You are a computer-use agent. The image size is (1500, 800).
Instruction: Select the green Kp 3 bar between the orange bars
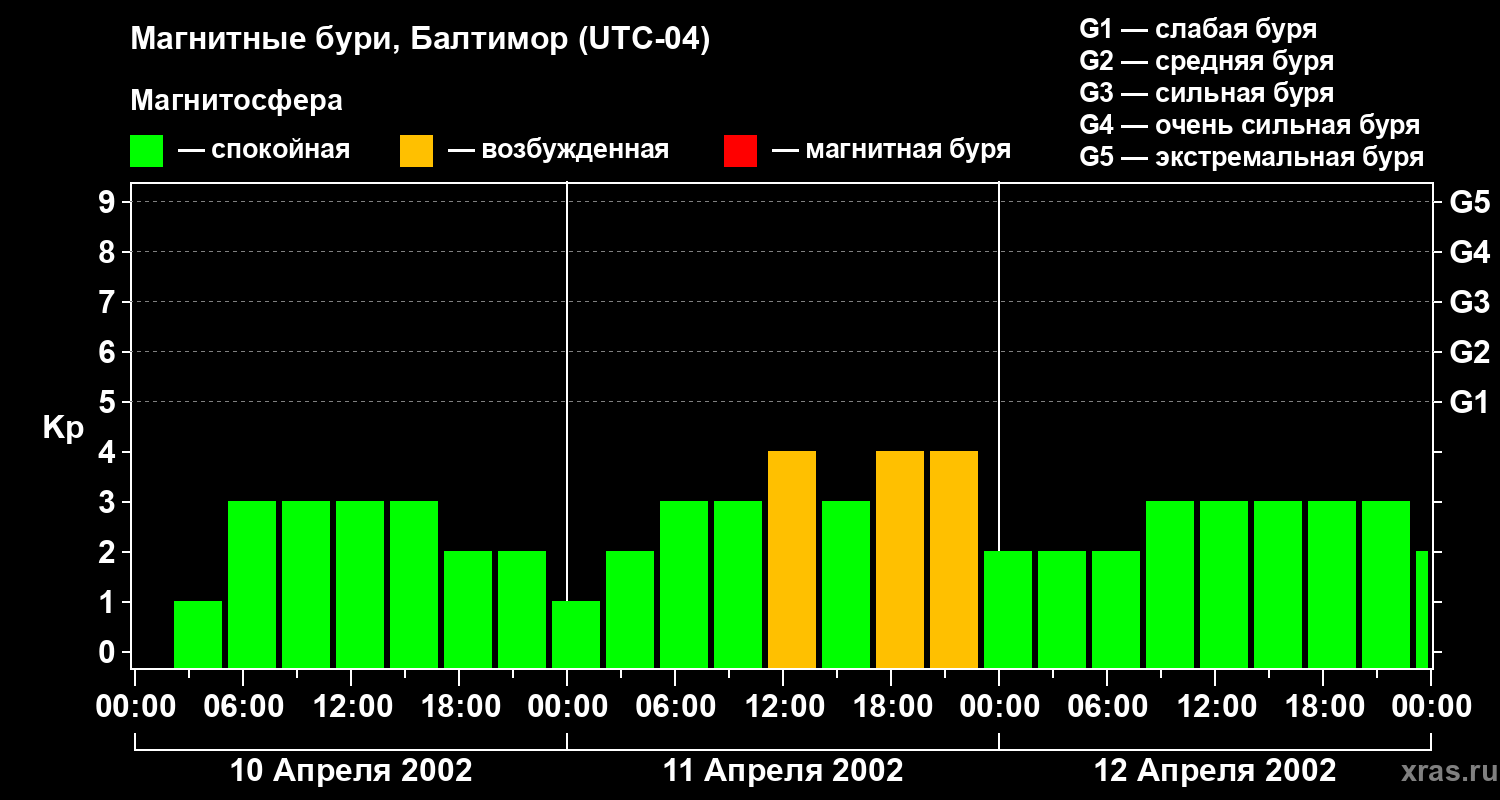pyautogui.click(x=846, y=585)
